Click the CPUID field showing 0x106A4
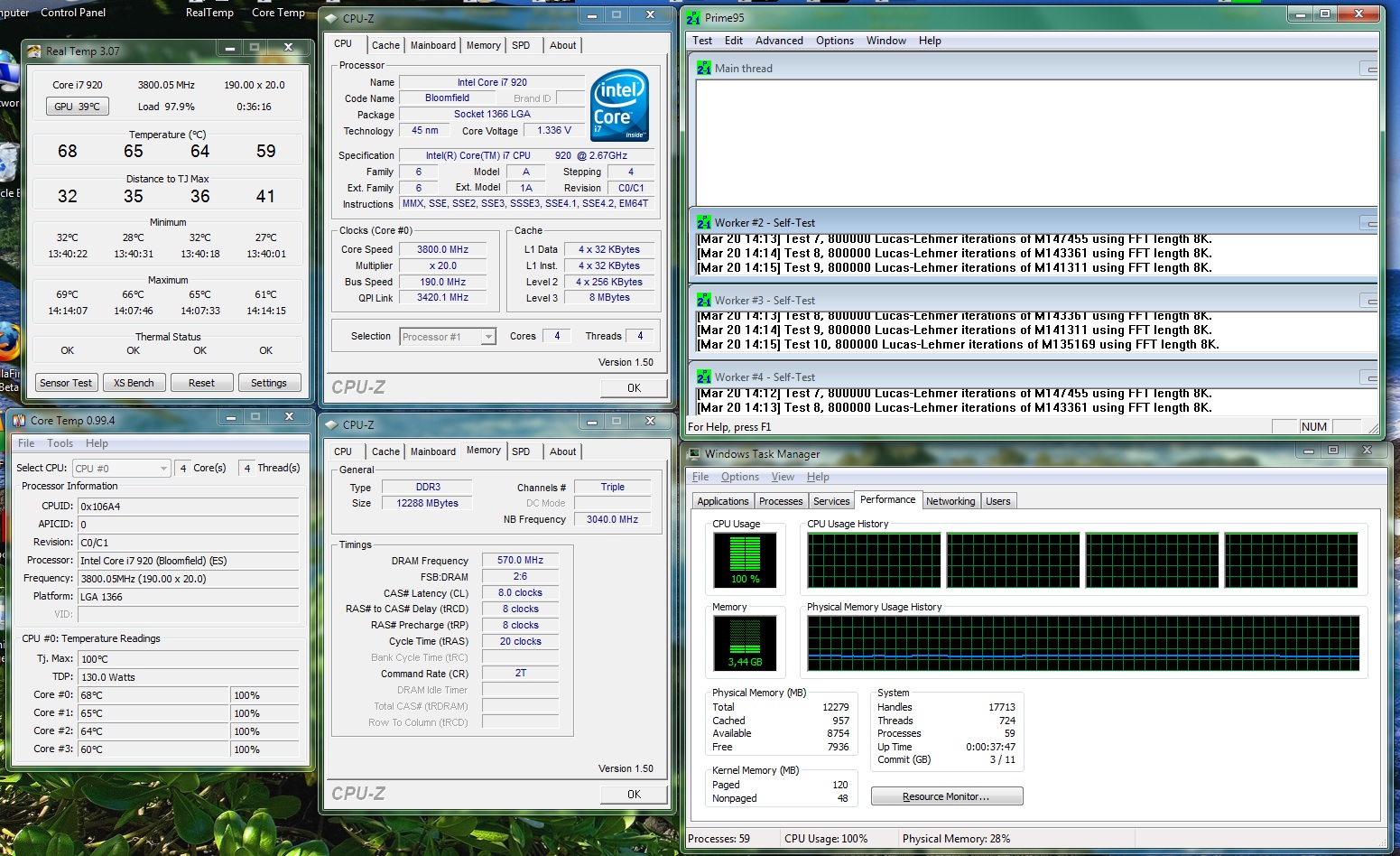 click(x=188, y=507)
